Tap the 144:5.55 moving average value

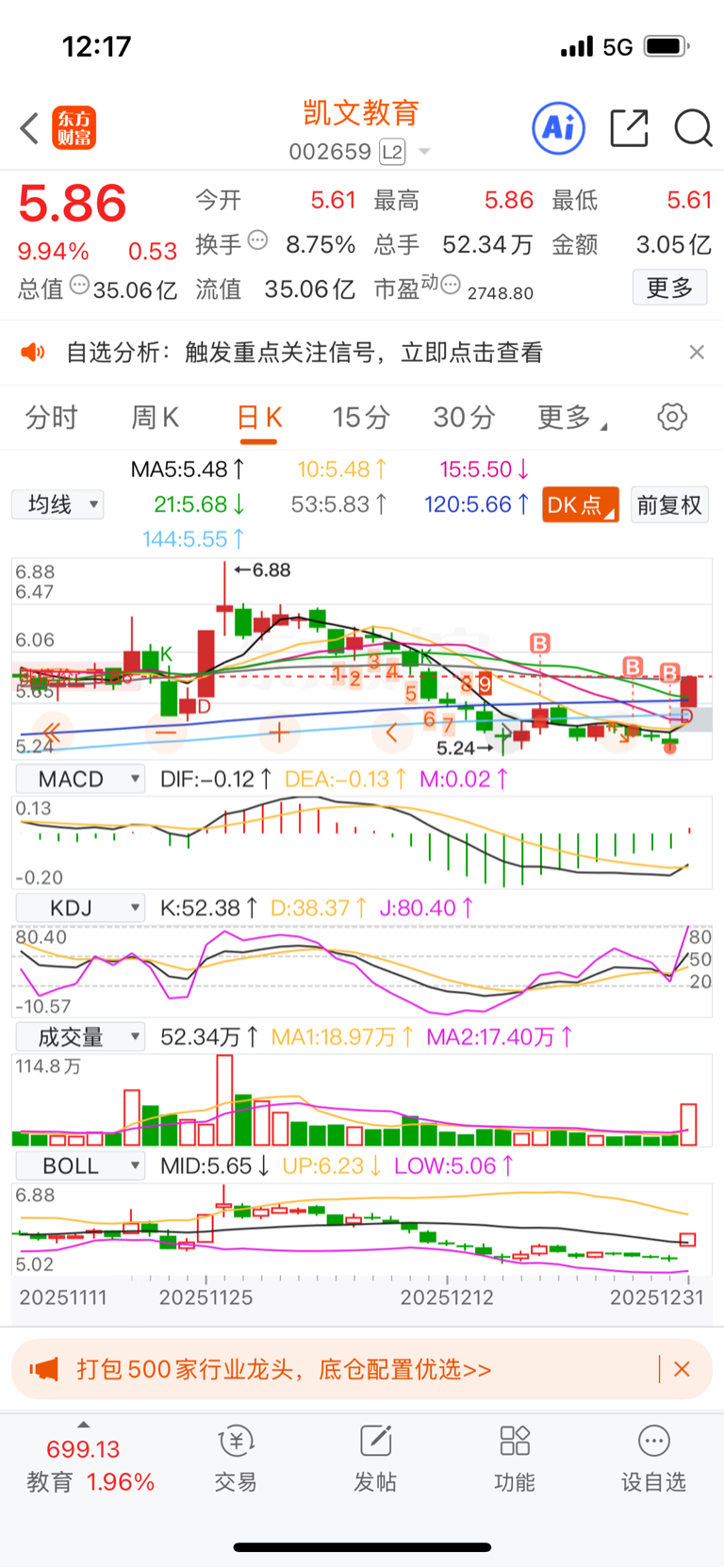[193, 539]
